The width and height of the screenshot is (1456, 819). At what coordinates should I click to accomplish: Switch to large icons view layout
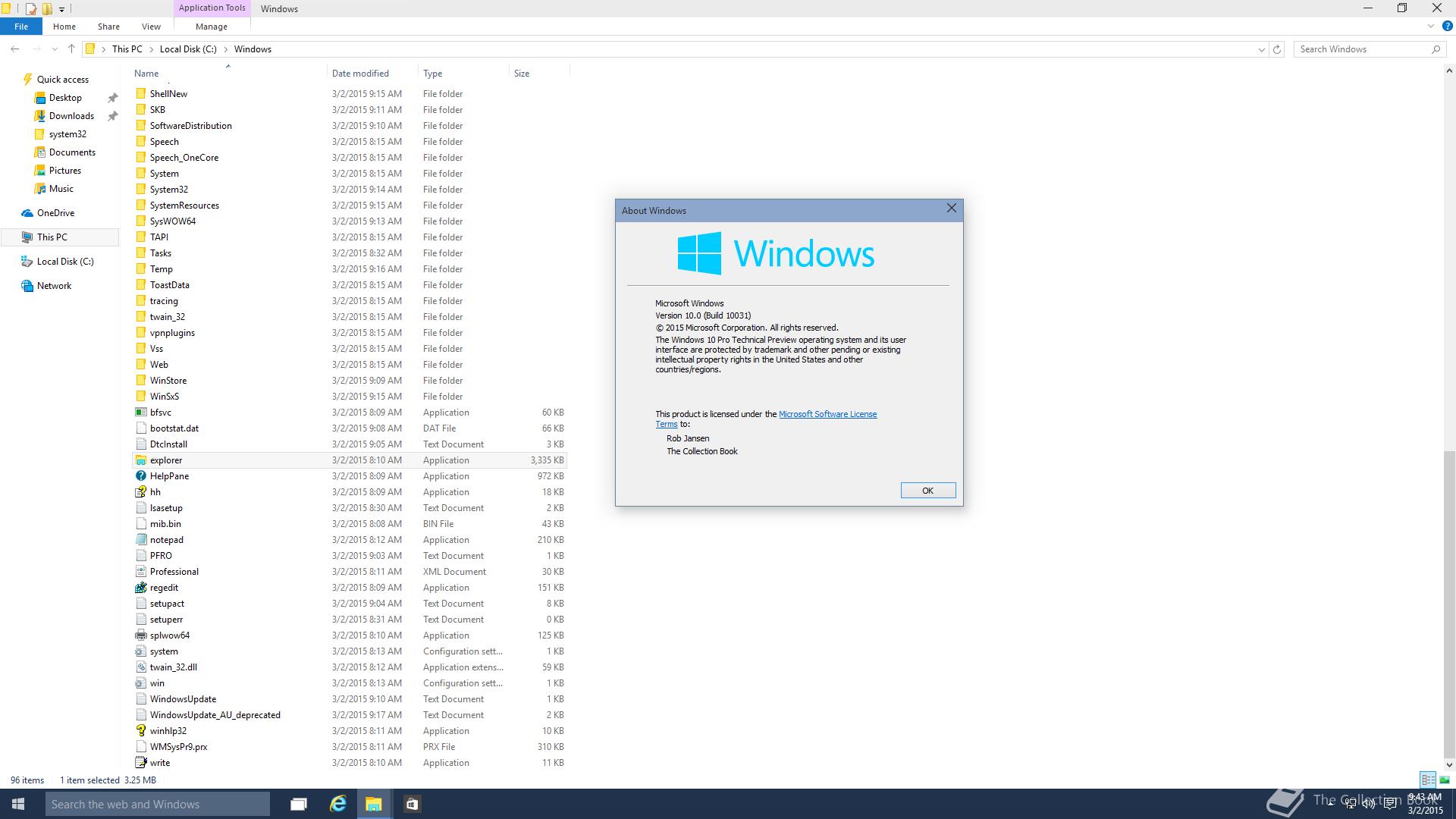coord(1445,780)
